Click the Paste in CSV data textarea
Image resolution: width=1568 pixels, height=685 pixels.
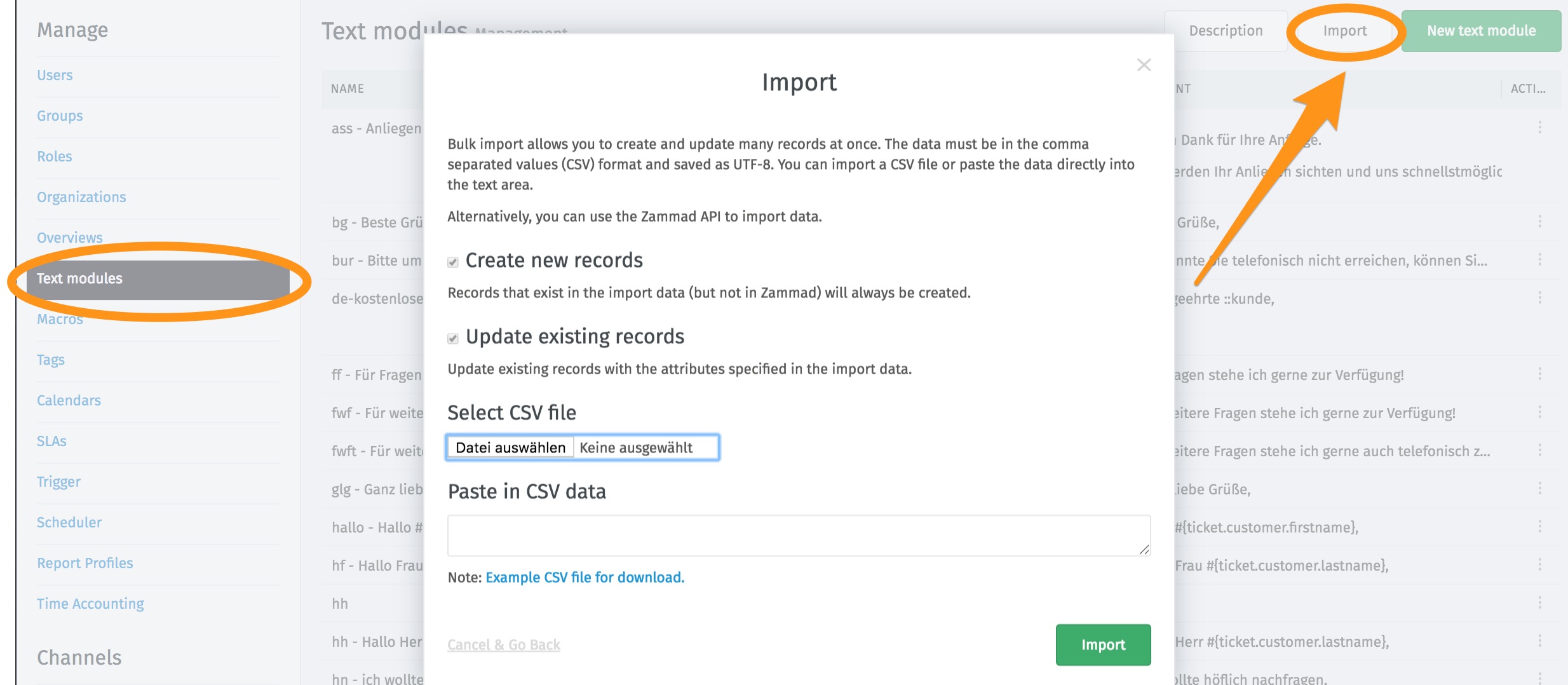click(x=799, y=535)
